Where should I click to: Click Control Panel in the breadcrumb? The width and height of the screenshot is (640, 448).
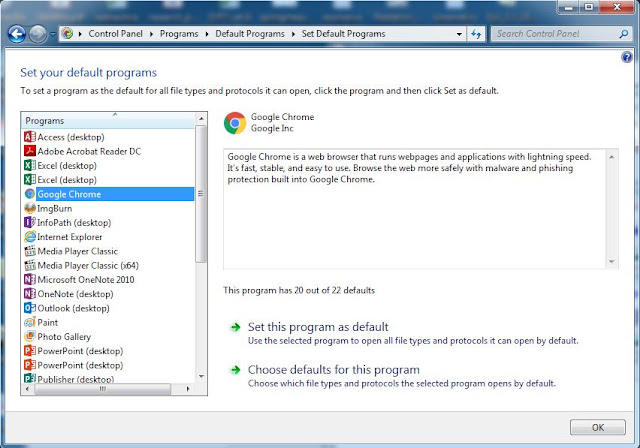(x=116, y=34)
